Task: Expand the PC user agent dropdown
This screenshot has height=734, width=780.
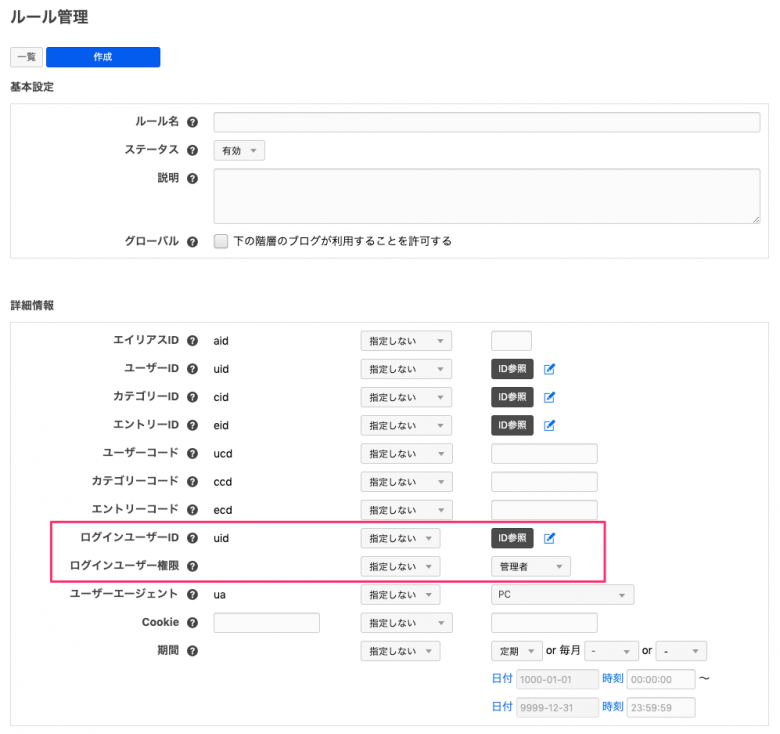Action: pyautogui.click(x=562, y=595)
